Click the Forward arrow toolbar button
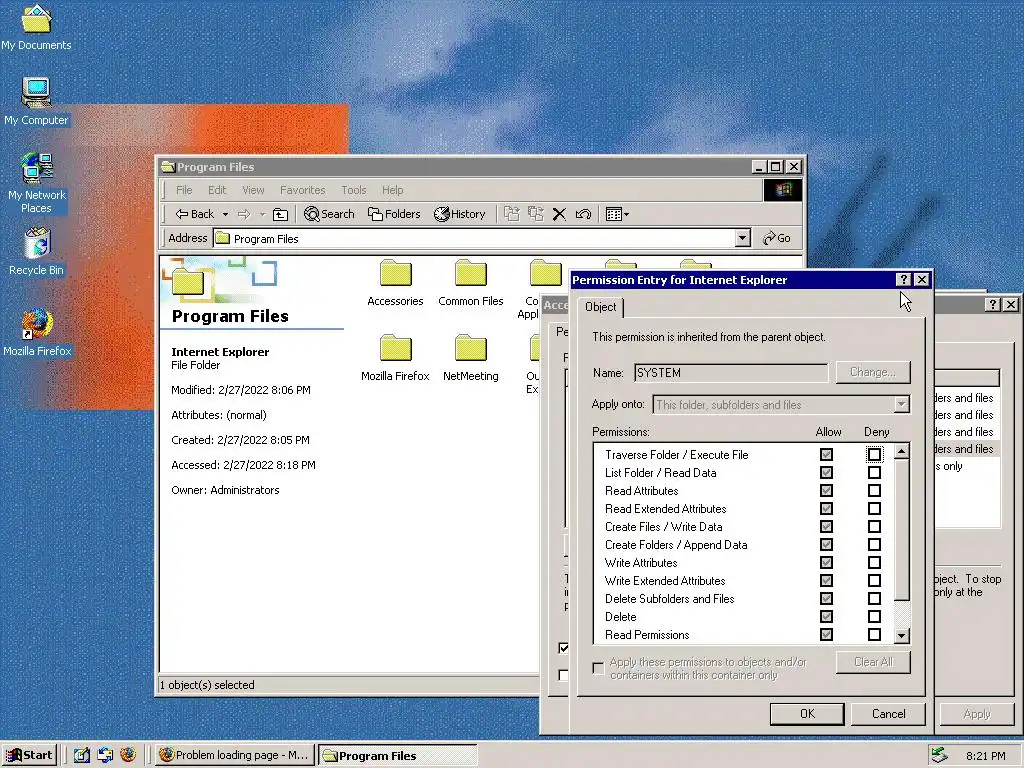The width and height of the screenshot is (1024, 768). click(244, 214)
